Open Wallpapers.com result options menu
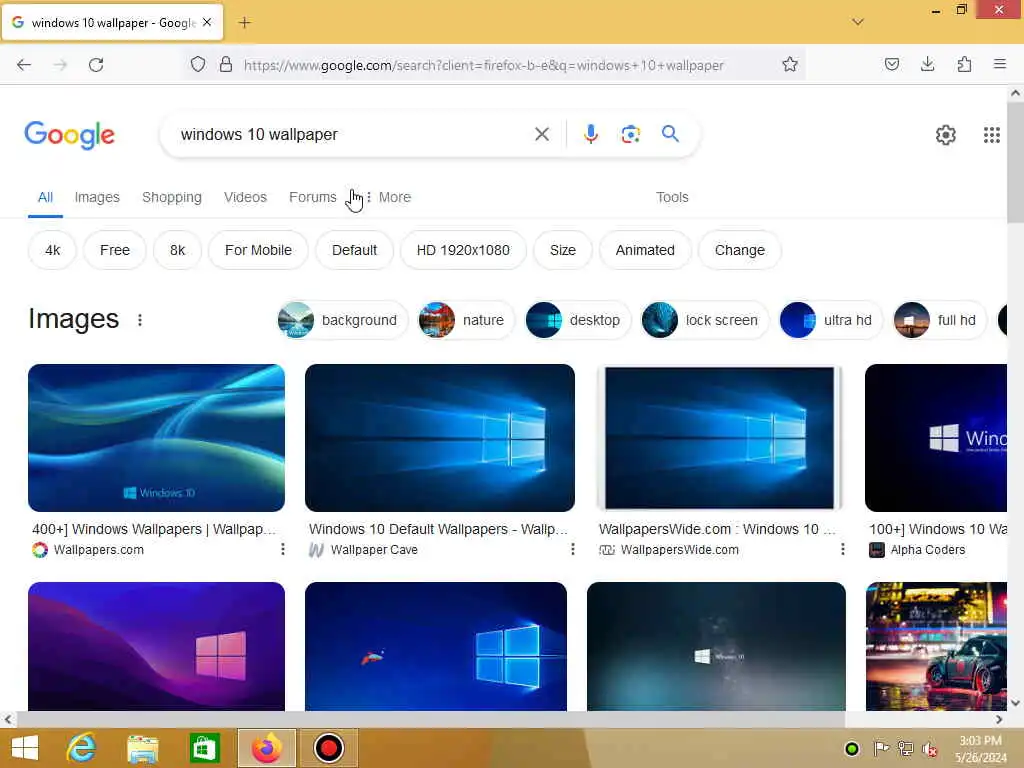 pyautogui.click(x=283, y=549)
